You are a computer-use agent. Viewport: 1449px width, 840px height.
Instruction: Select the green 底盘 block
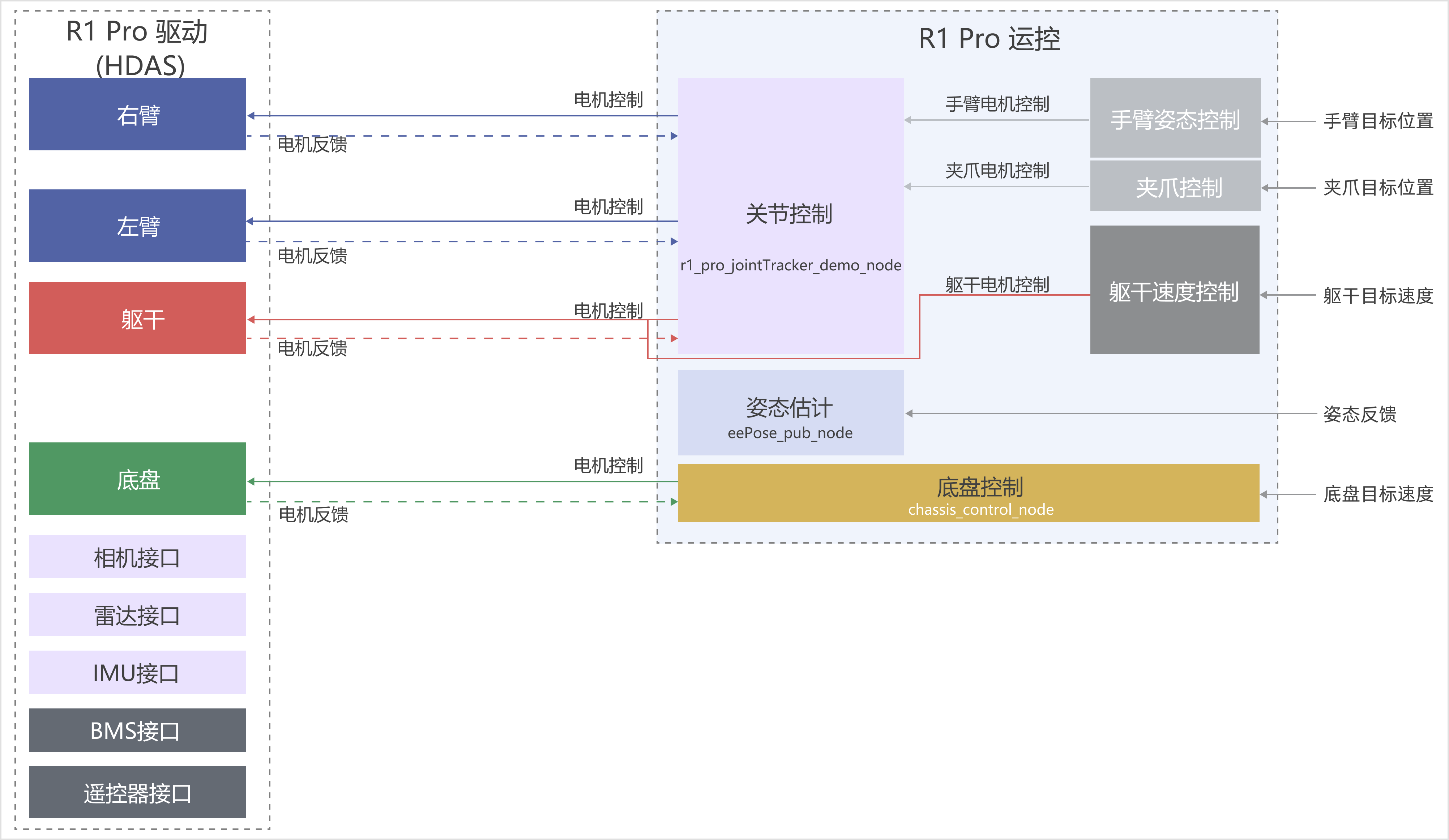pos(137,478)
